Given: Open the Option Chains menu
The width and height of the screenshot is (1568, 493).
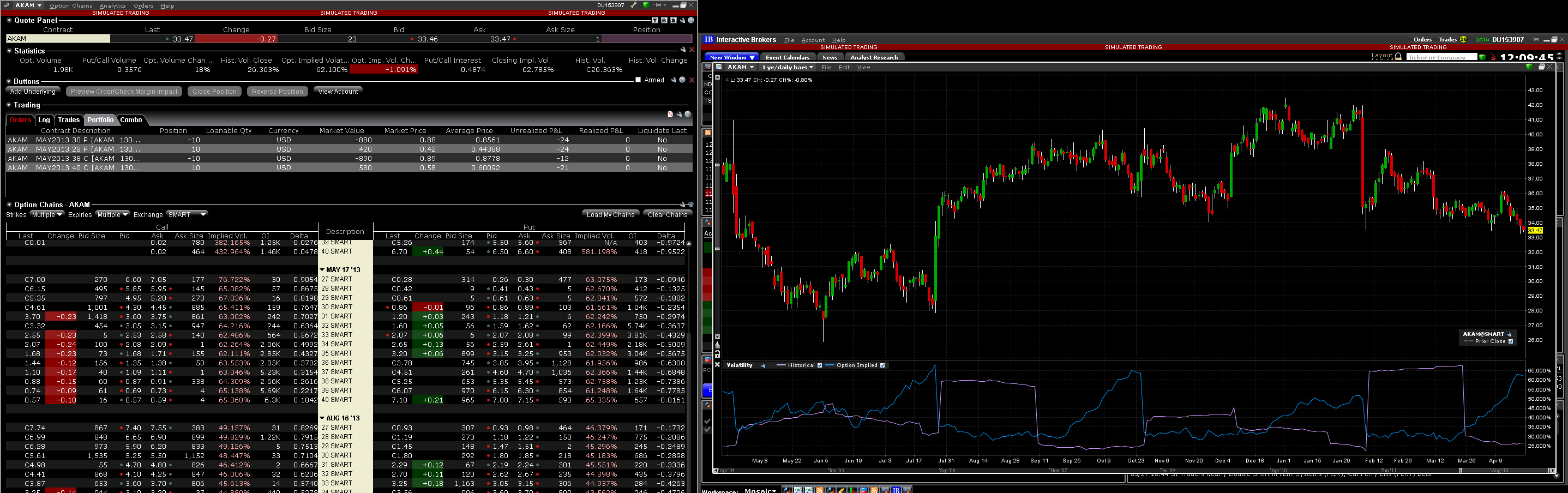Looking at the screenshot, I should 70,5.
